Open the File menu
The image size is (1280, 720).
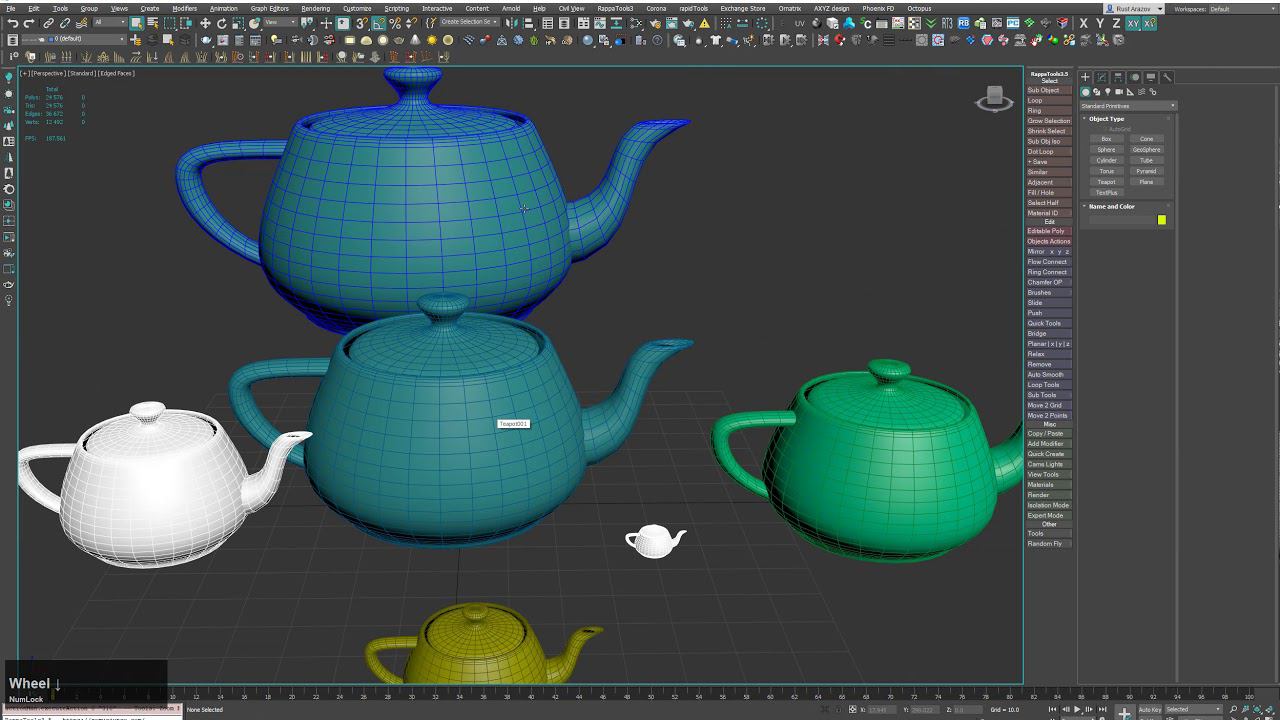(x=9, y=8)
